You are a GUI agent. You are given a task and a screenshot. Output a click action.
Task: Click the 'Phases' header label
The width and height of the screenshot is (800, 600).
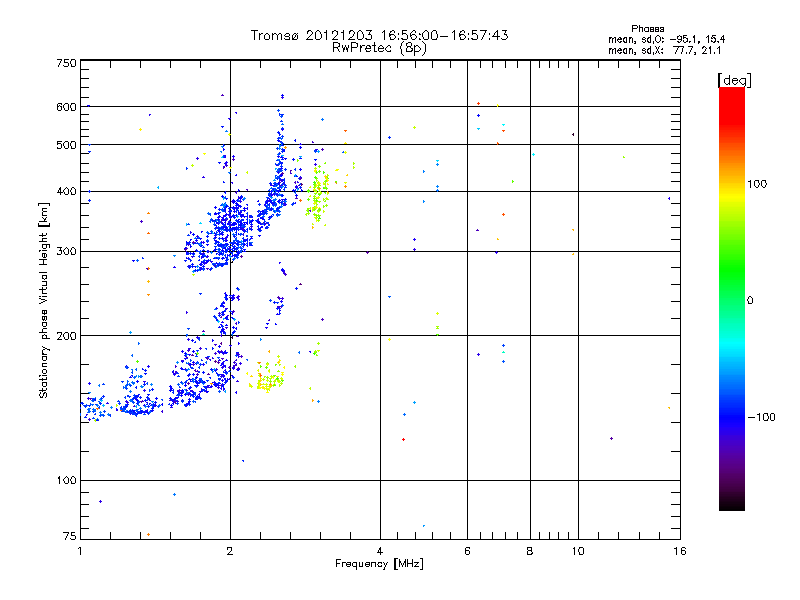pos(647,29)
